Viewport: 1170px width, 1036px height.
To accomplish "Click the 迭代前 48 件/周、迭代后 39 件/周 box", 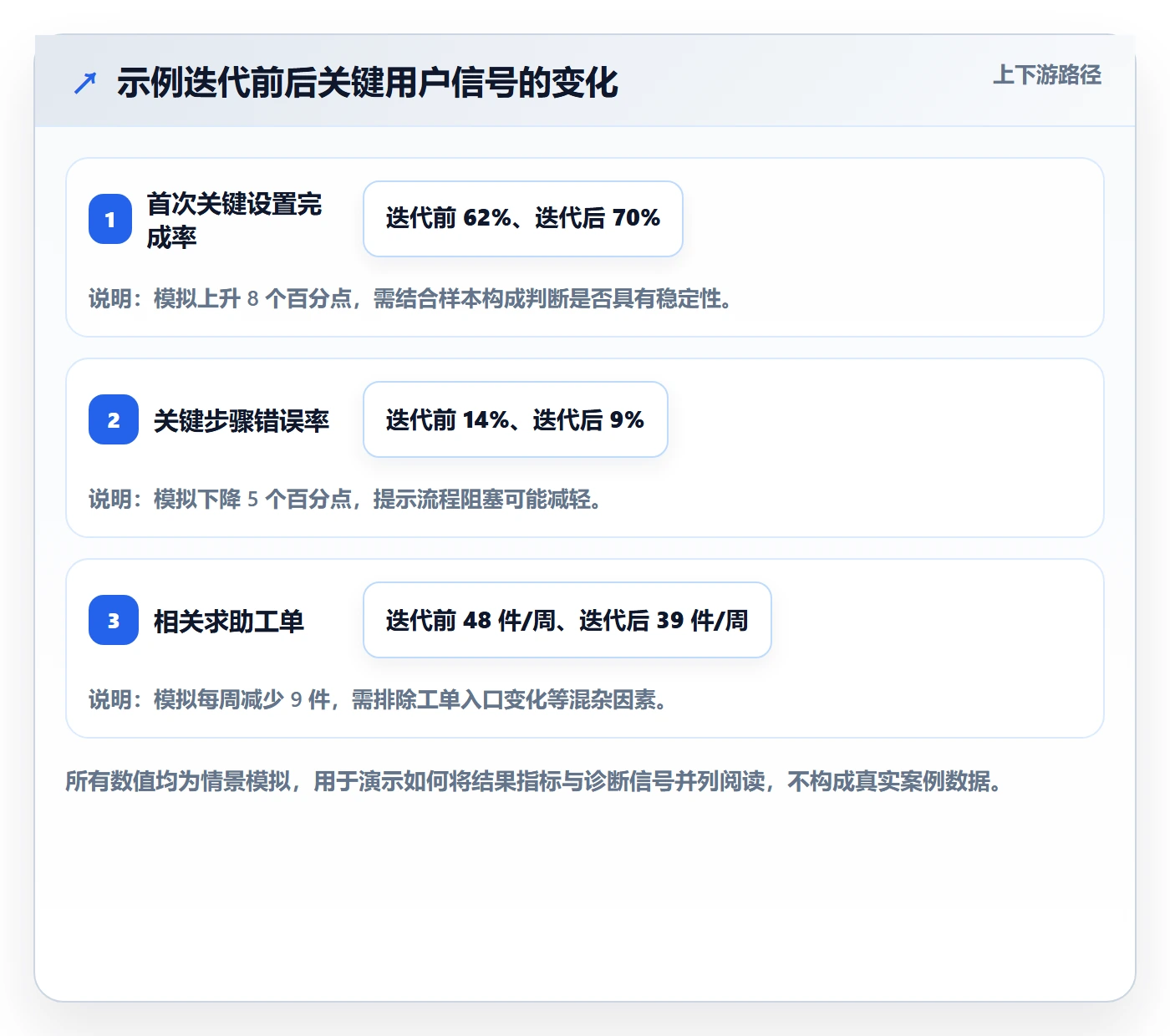I will tap(567, 620).
